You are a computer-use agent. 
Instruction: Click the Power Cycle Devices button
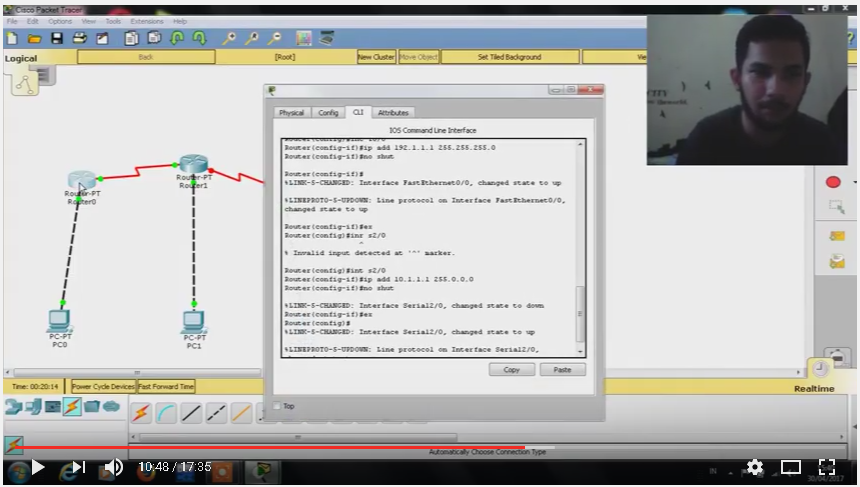[x=103, y=387]
